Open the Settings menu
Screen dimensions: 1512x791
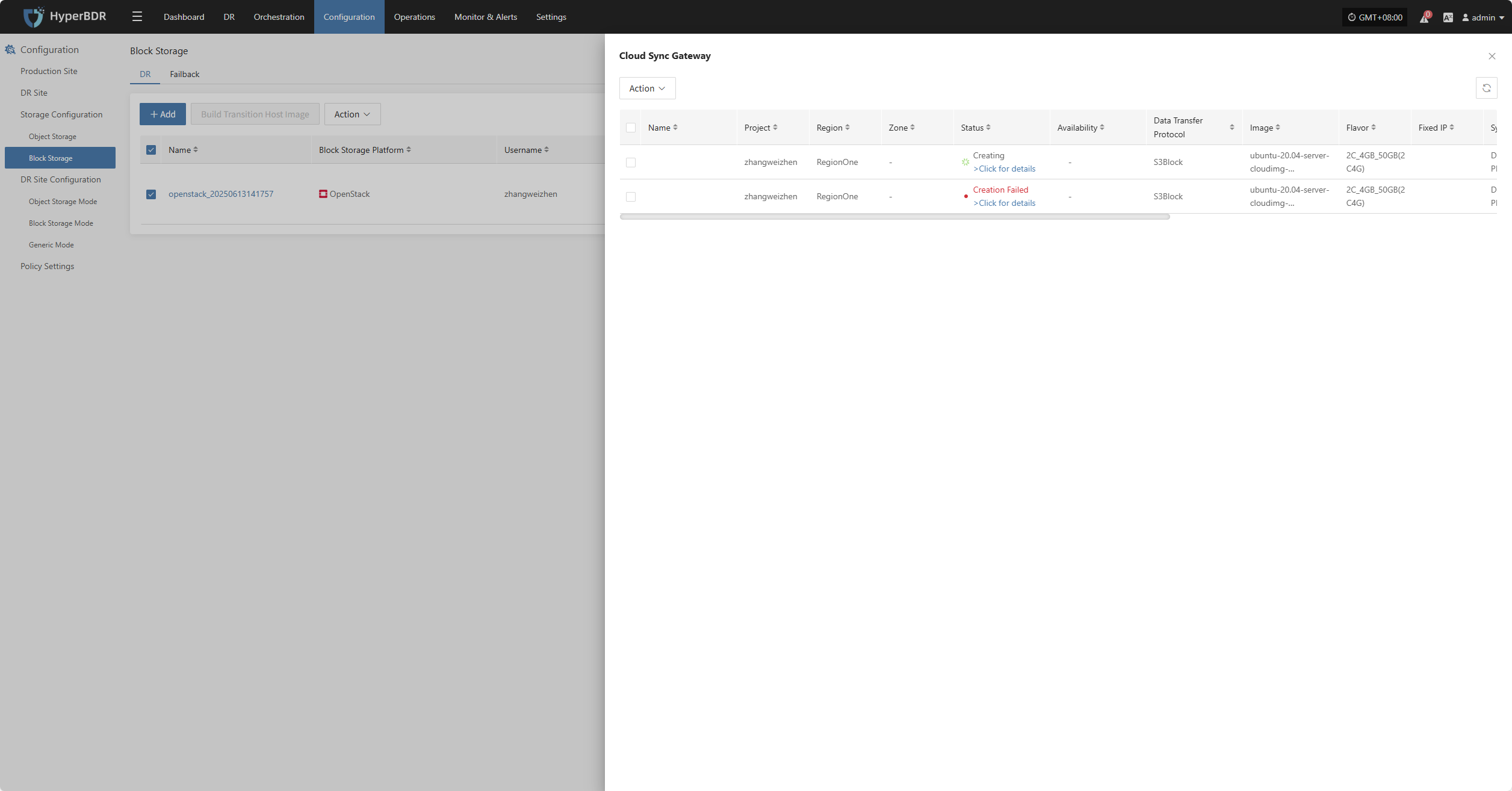tap(551, 17)
